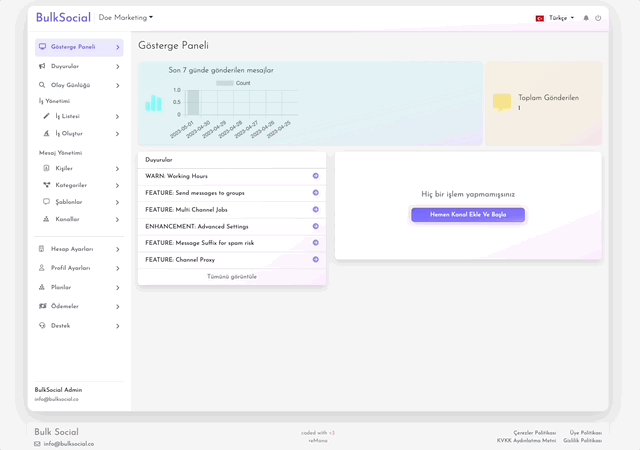Toggle the Count legend in chart
The height and width of the screenshot is (450, 640).
coord(234,83)
